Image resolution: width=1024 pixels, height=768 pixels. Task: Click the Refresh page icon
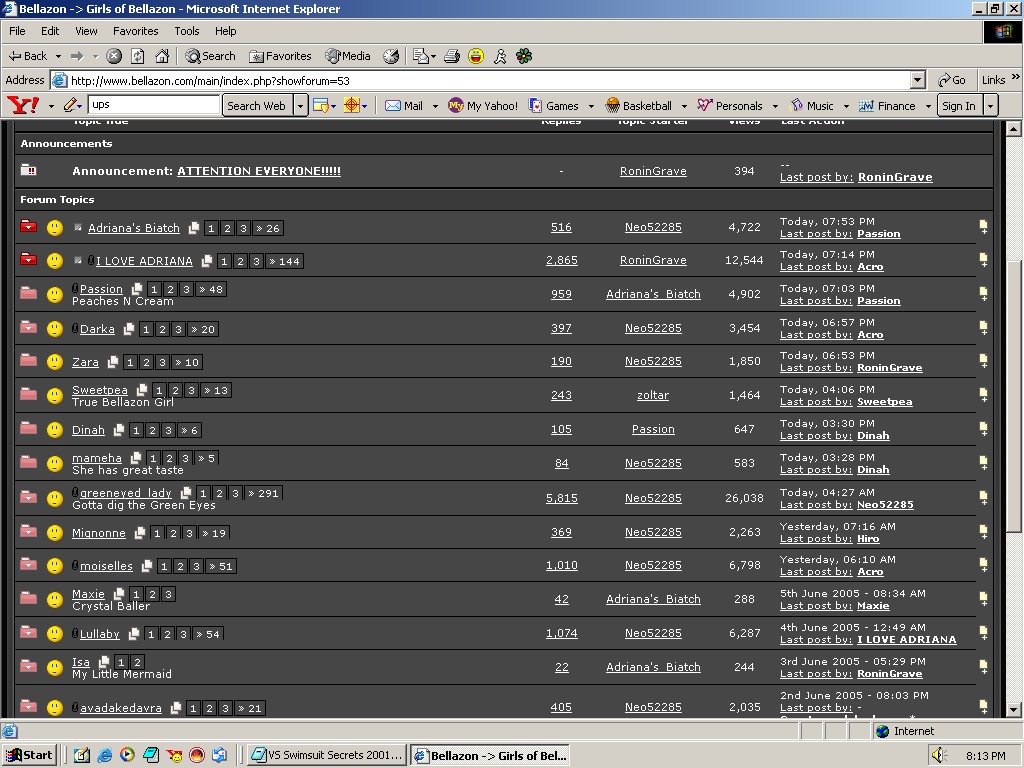point(138,56)
